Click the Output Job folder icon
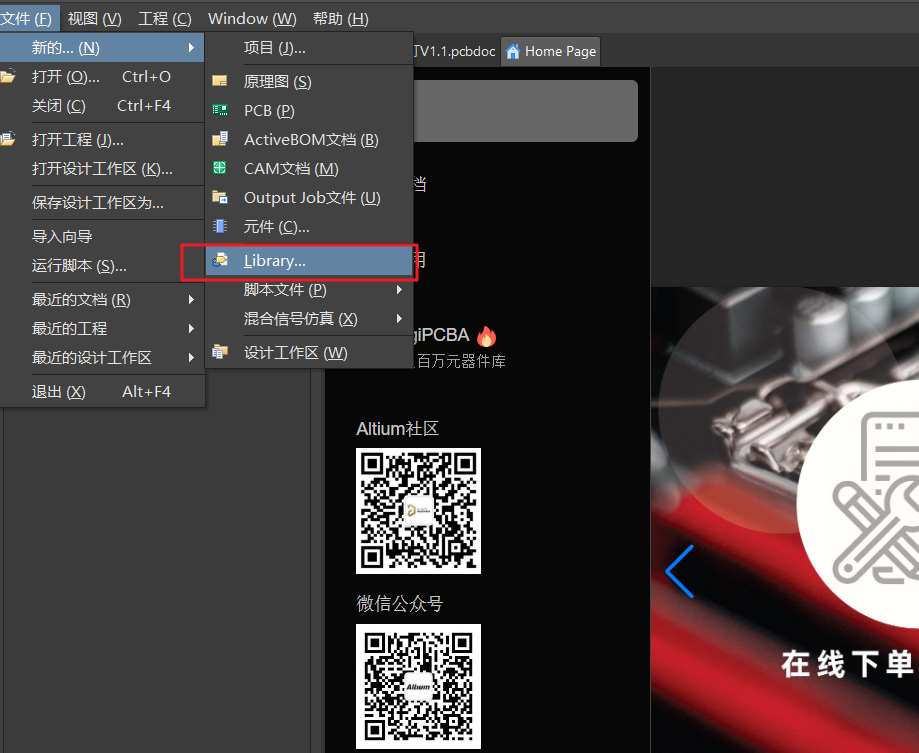Screen dimensions: 919x753 point(220,197)
